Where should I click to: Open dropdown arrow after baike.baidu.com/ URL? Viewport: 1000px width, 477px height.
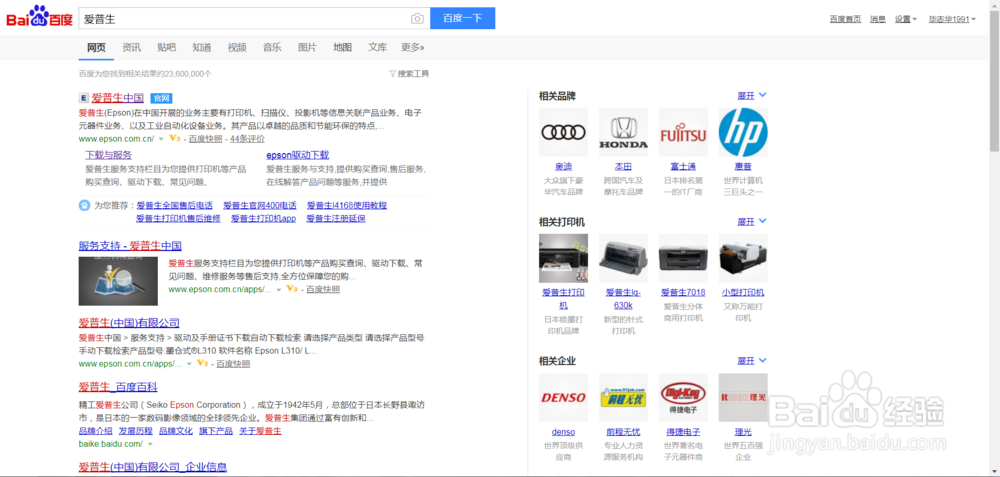[x=150, y=444]
